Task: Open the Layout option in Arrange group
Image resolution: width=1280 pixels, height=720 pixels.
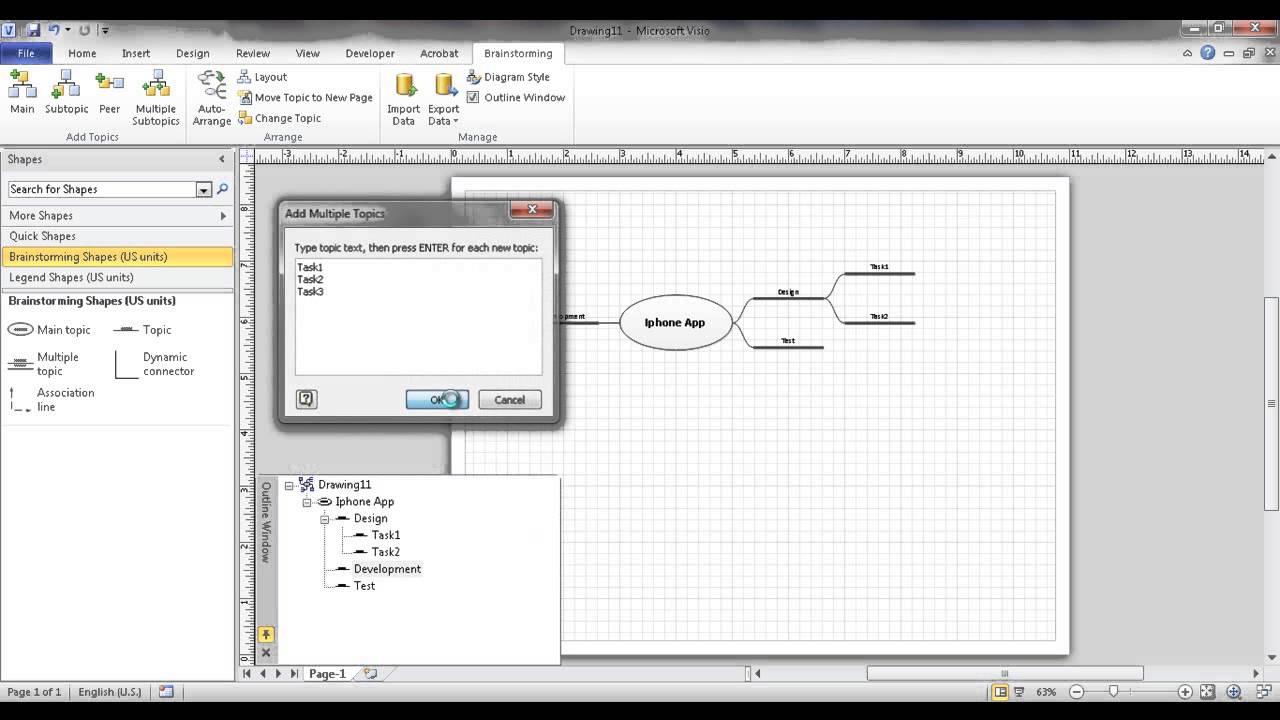Action: 263,77
